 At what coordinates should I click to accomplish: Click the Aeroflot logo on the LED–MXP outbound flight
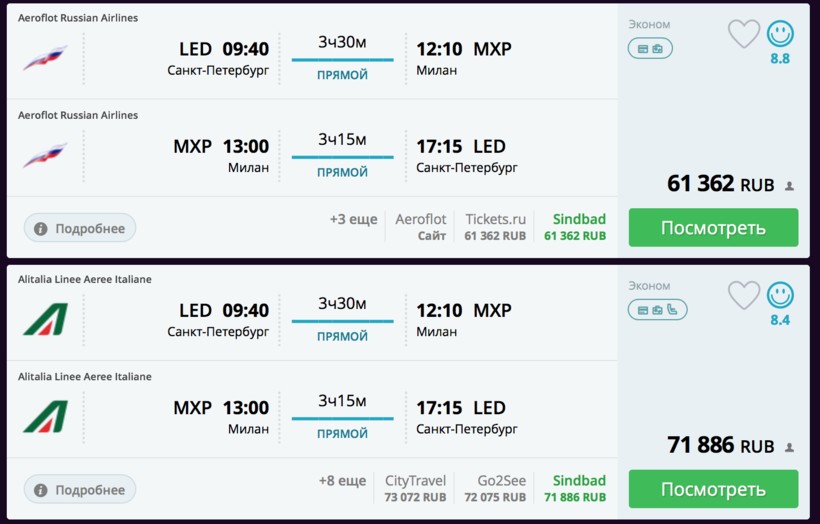pyautogui.click(x=45, y=55)
